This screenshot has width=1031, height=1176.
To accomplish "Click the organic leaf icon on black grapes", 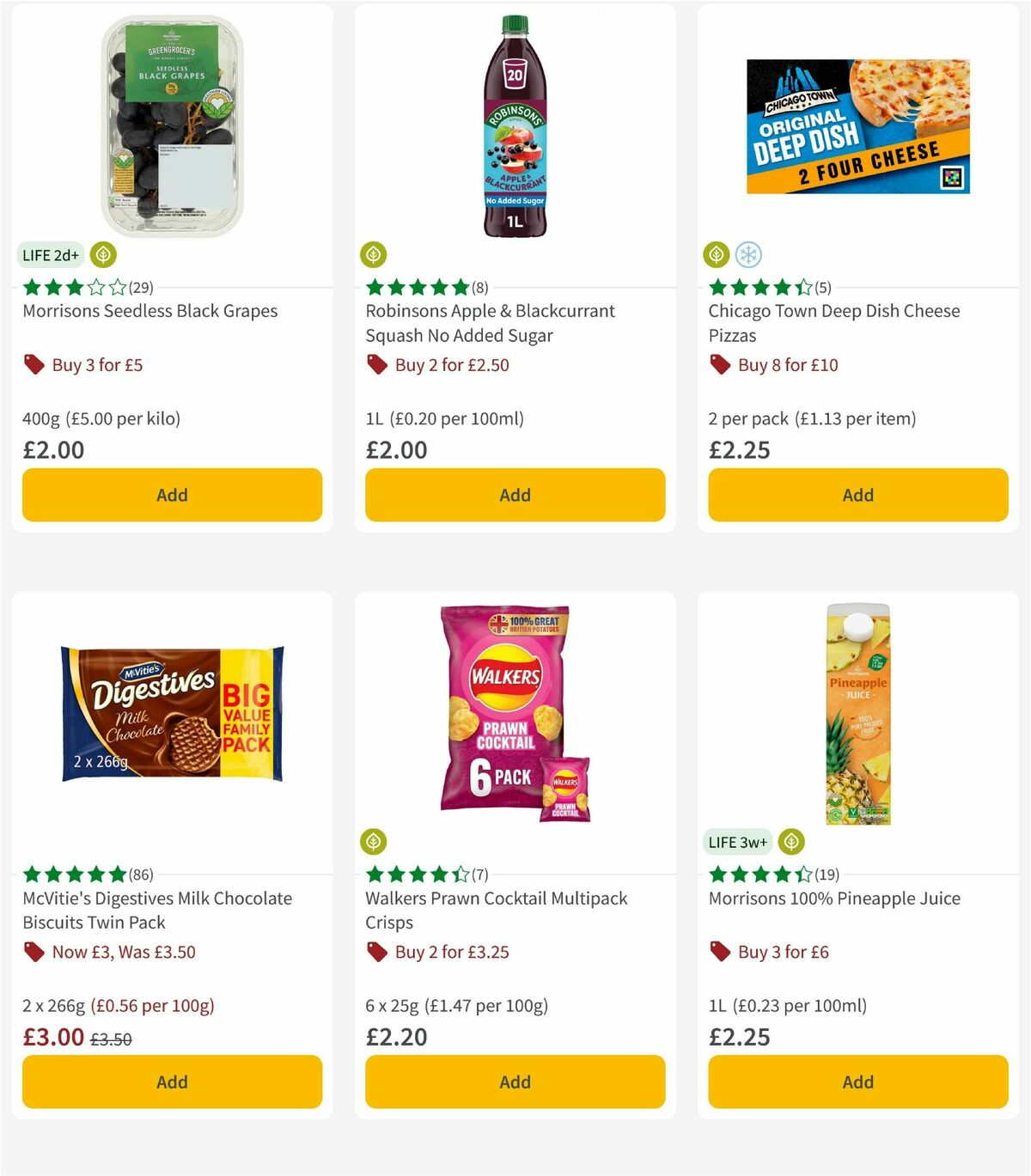I will (103, 254).
